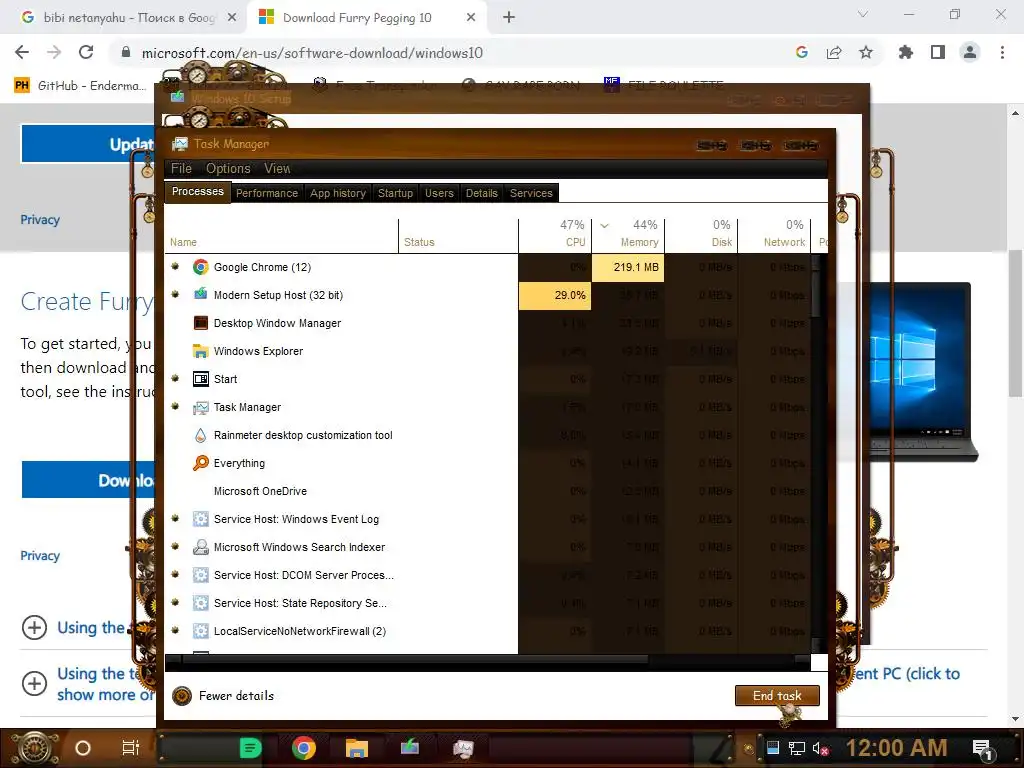Open the View menu in Task Manager
Image resolution: width=1024 pixels, height=768 pixels.
(x=277, y=168)
